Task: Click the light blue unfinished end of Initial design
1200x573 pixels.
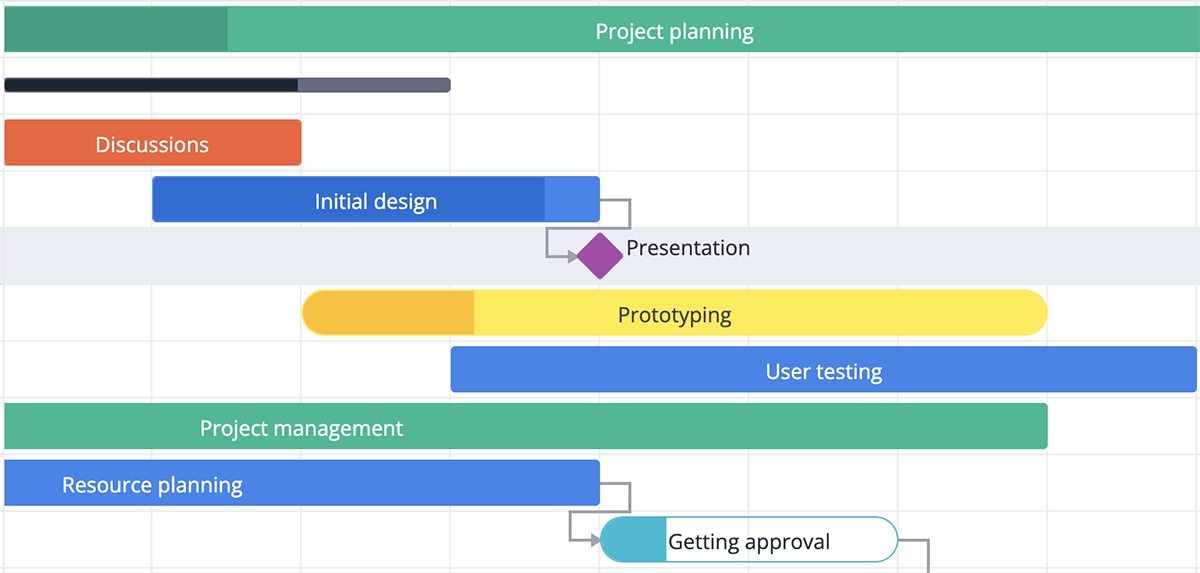Action: [x=572, y=199]
